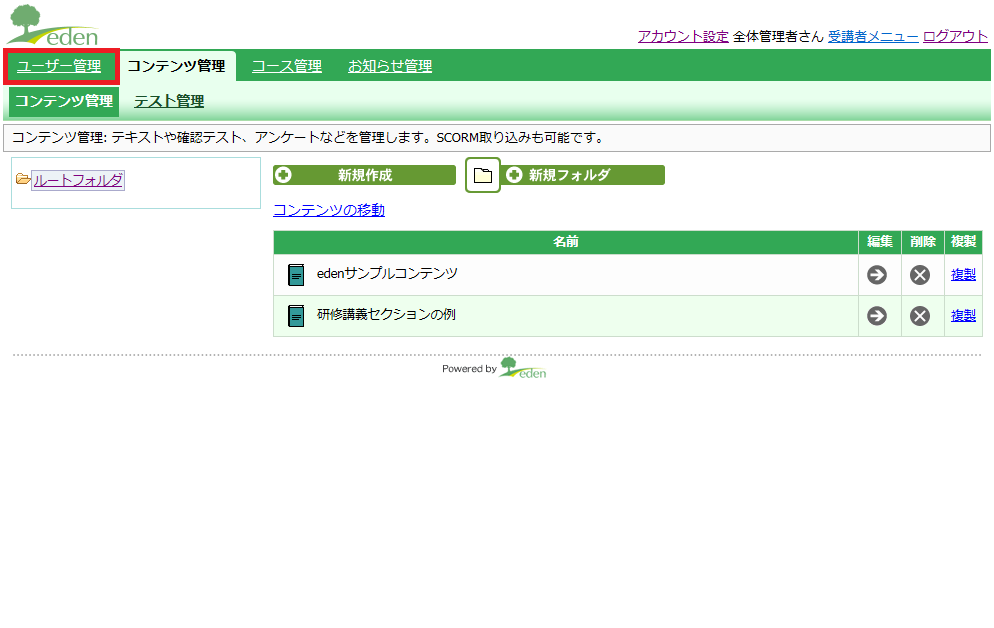The image size is (994, 628).
Task: Go to お知らせ管理 tab
Action: (390, 66)
